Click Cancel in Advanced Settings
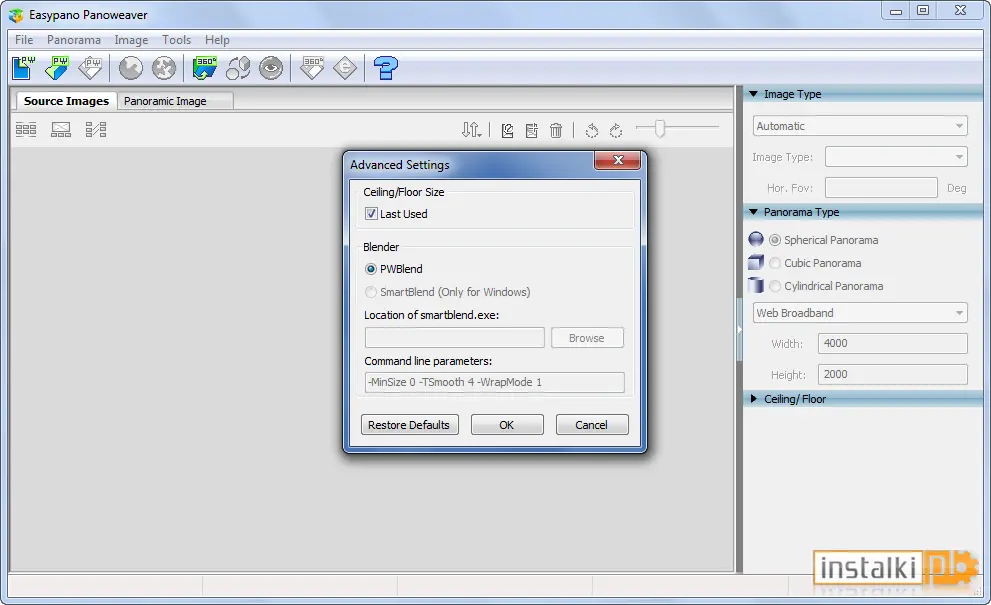The image size is (991, 605). [592, 425]
